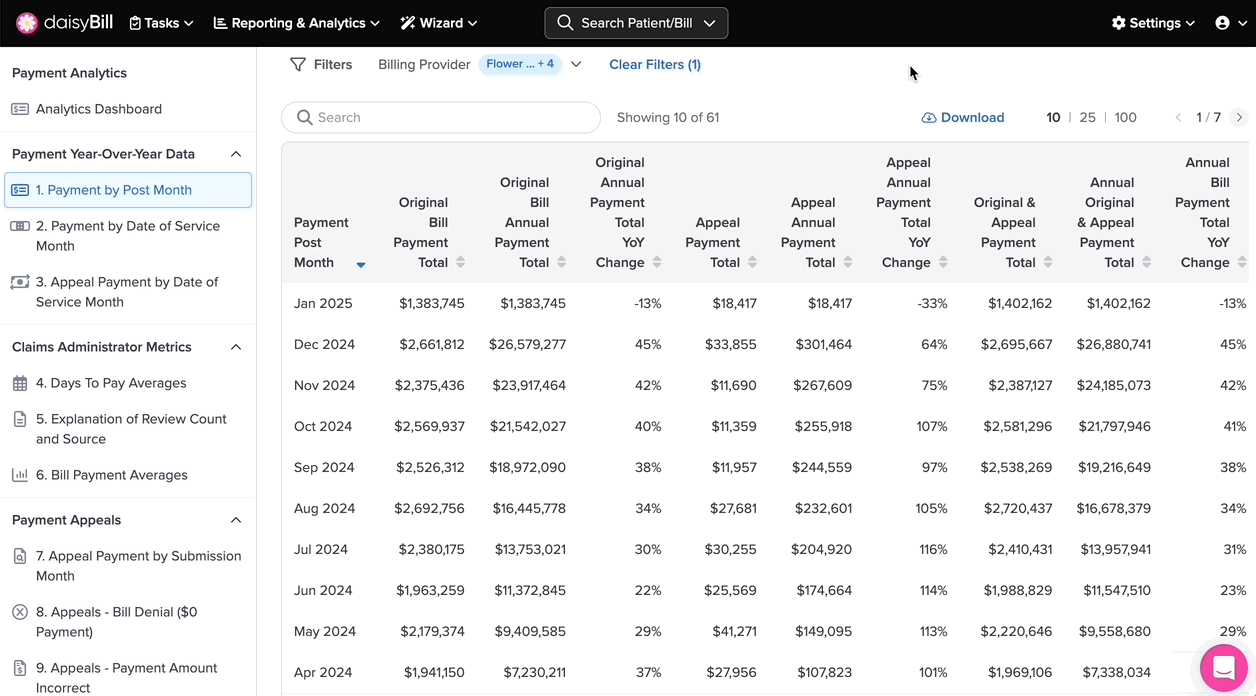Click the Analytics Dashboard sidebar icon
Viewport: 1256px width, 696px height.
point(20,109)
